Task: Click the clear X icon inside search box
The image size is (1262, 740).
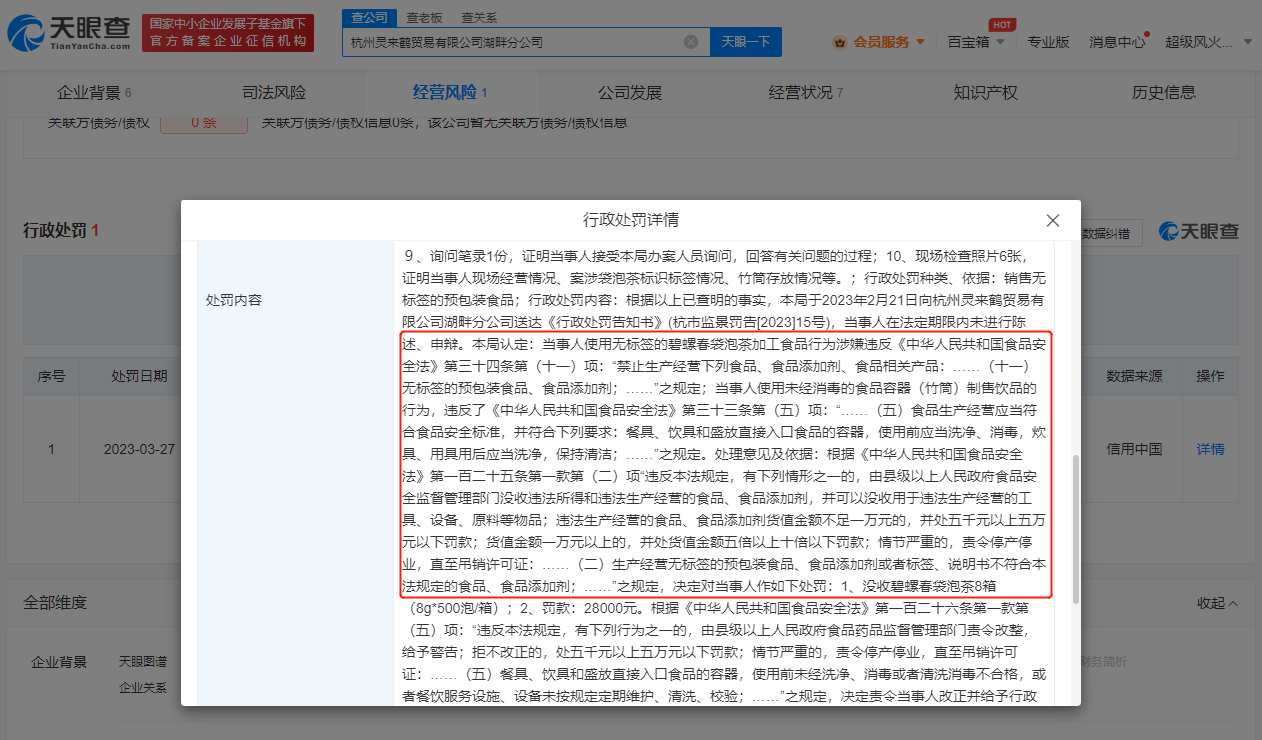Action: 689,43
